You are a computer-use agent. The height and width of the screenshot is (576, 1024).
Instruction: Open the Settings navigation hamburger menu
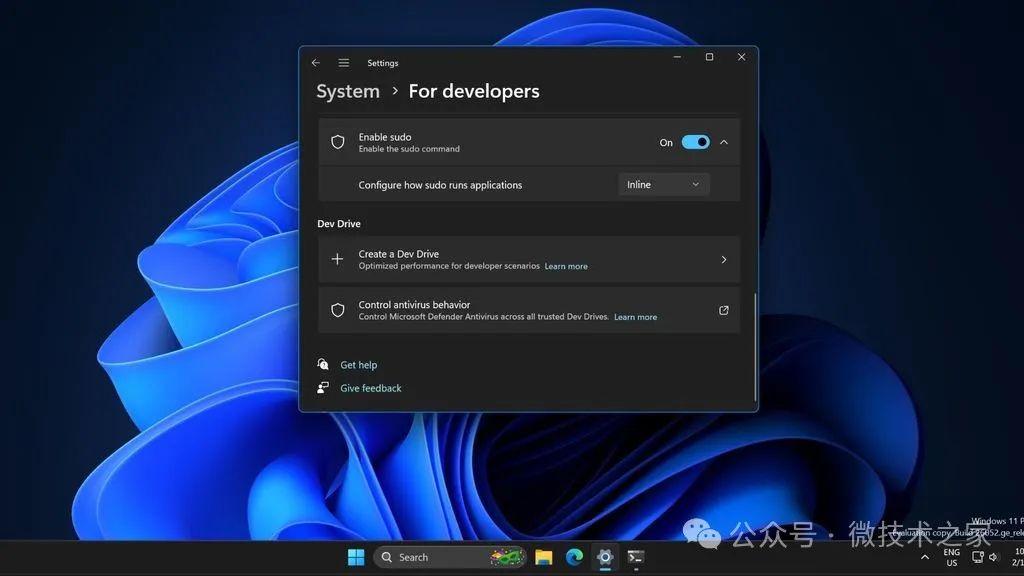coord(343,62)
